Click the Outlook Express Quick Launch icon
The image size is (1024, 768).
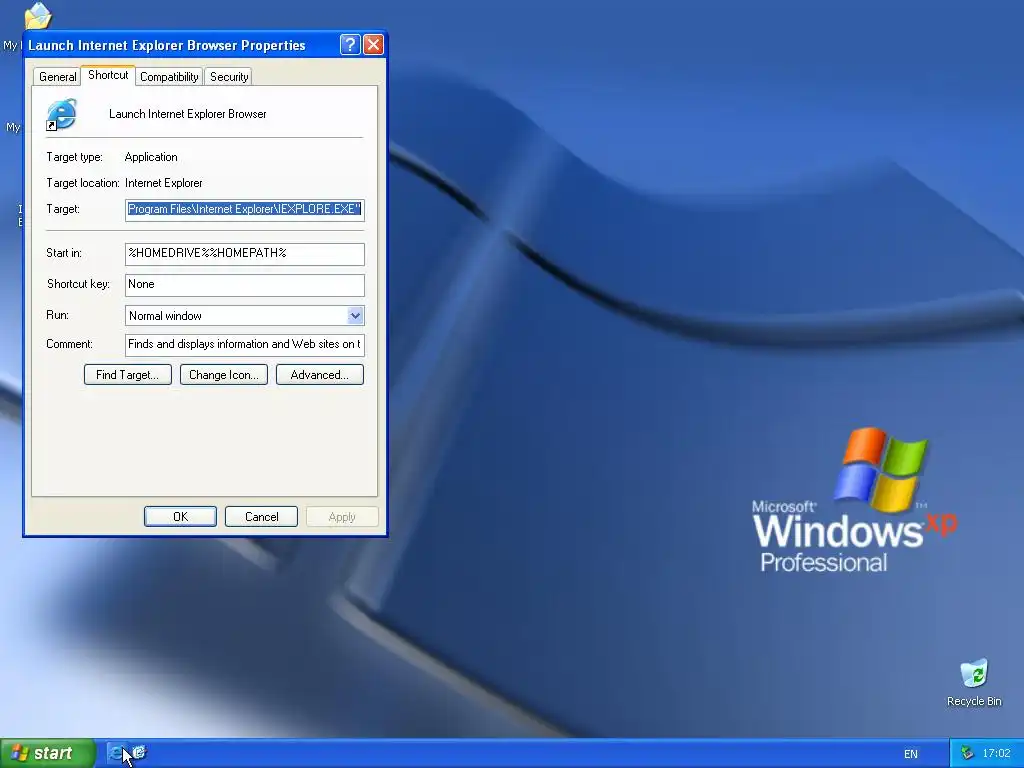point(138,753)
